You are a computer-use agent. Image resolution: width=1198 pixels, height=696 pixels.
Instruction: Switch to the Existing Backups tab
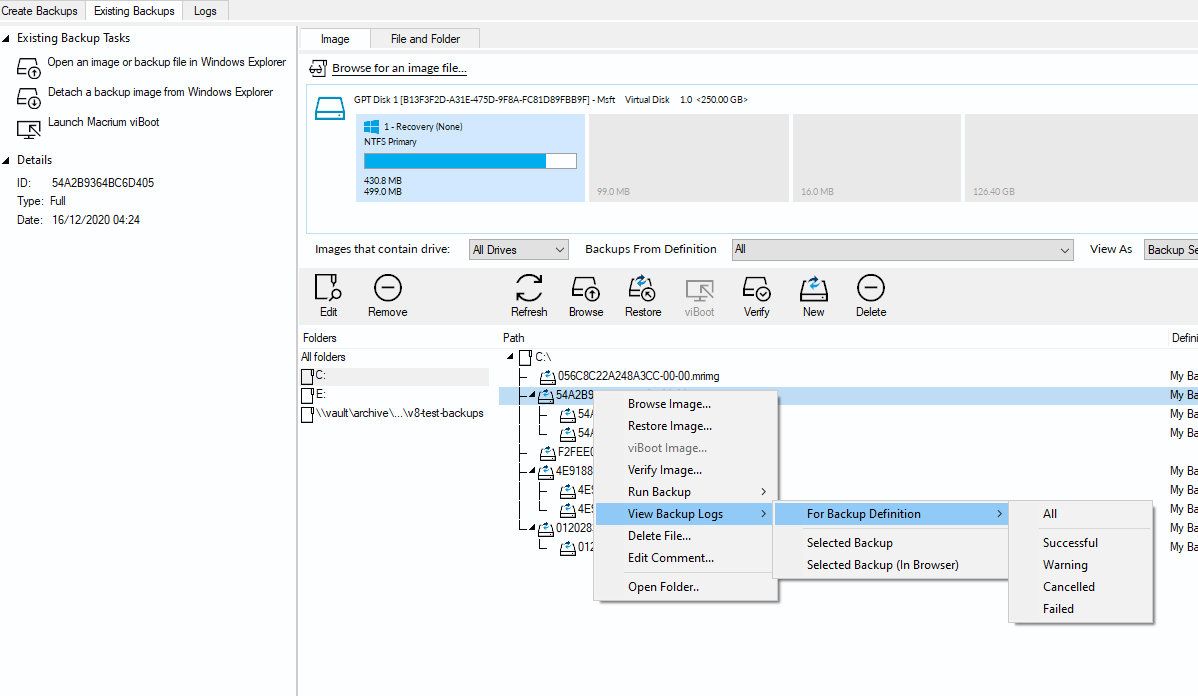(x=134, y=11)
